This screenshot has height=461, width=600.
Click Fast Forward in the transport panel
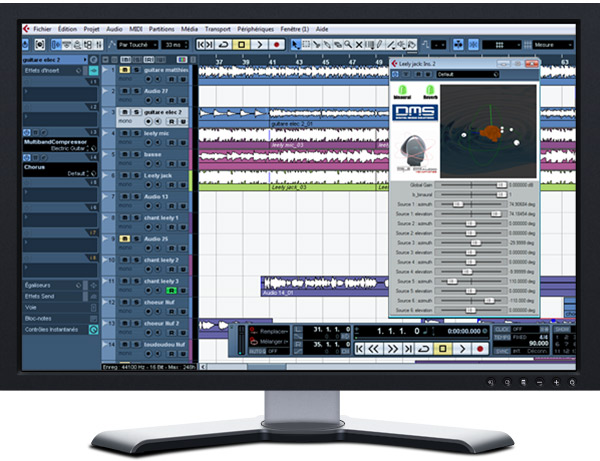point(393,349)
